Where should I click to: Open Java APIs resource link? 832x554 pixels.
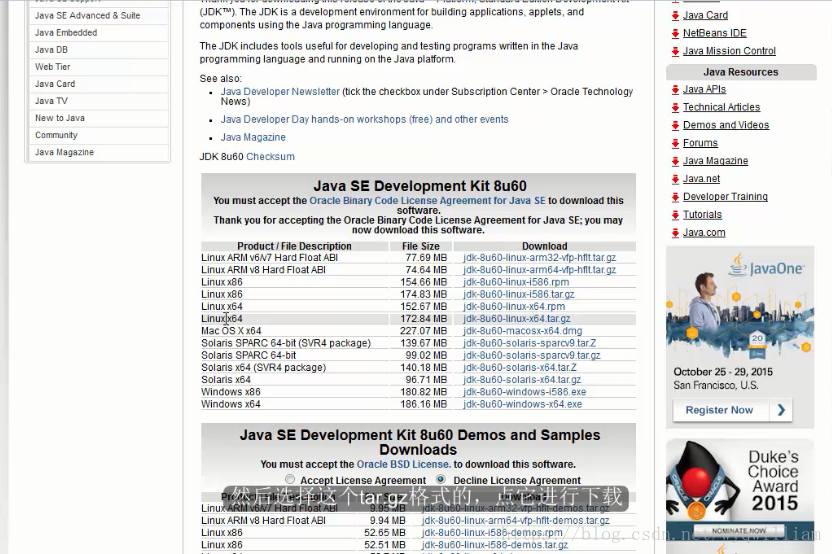(704, 89)
